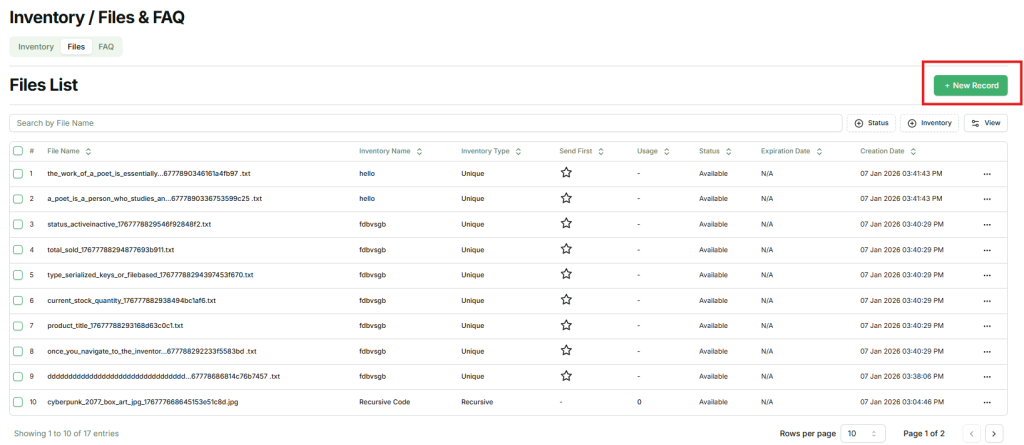This screenshot has height=445, width=1024.
Task: Click Send First star for row 5
Action: 566,274
